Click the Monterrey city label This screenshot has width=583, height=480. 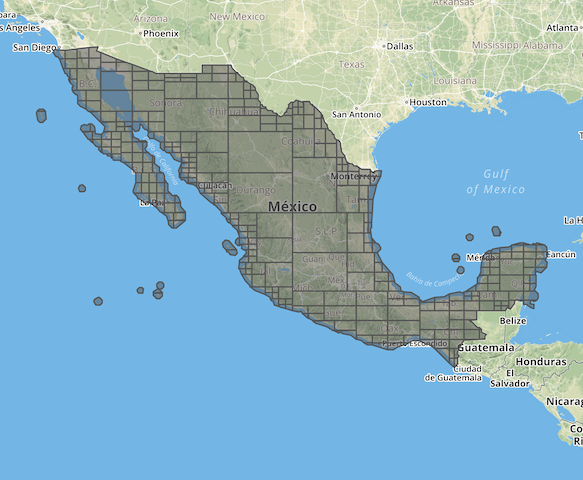click(354, 176)
